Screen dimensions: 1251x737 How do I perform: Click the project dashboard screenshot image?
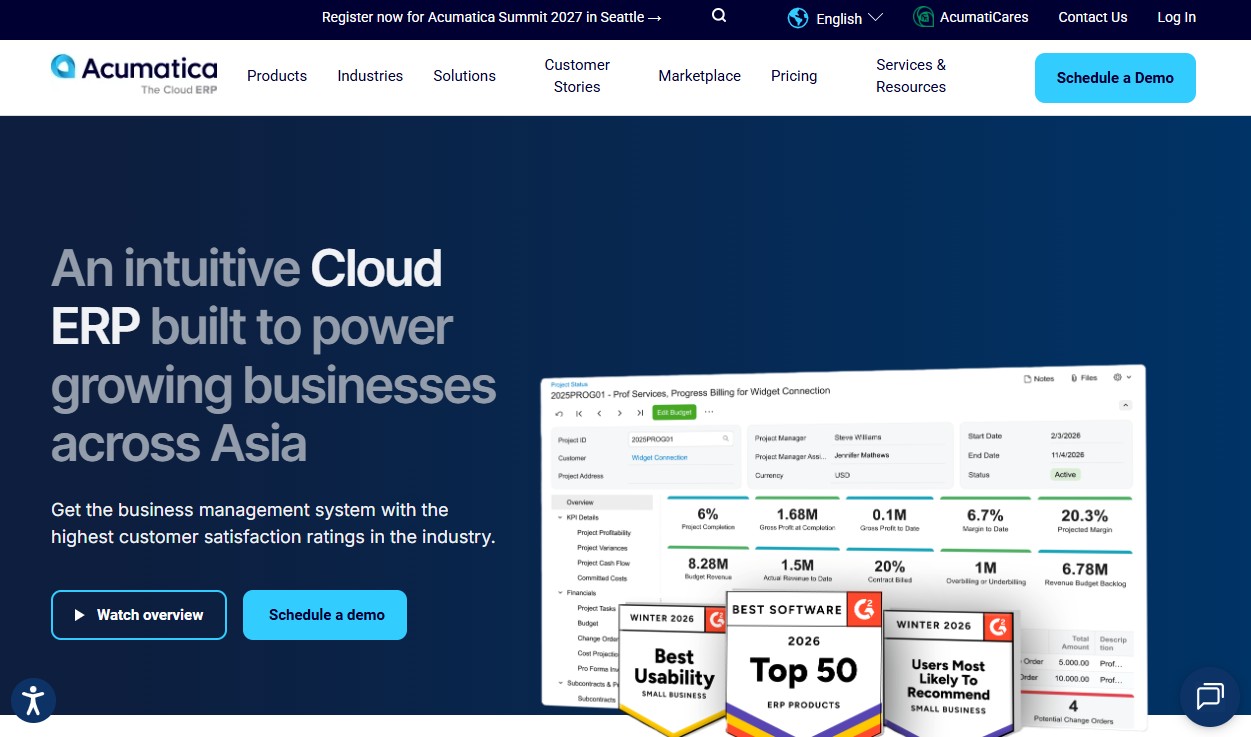click(x=843, y=547)
